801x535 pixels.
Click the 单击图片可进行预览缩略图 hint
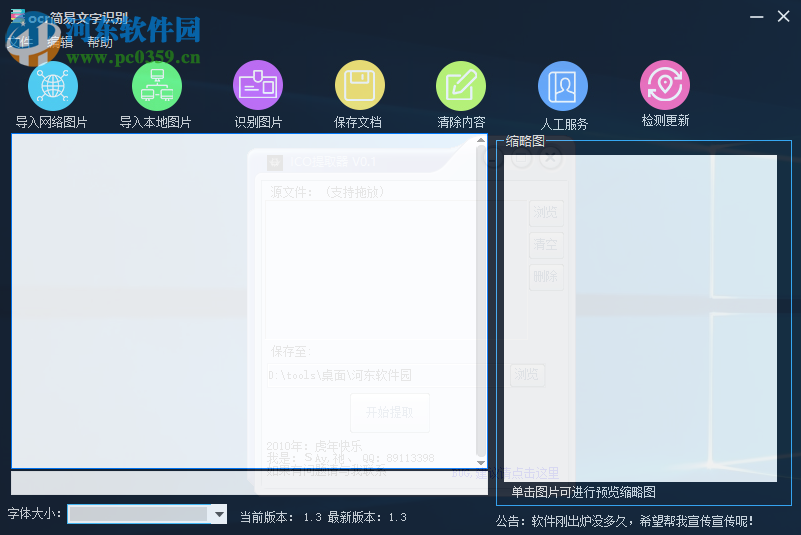(583, 492)
